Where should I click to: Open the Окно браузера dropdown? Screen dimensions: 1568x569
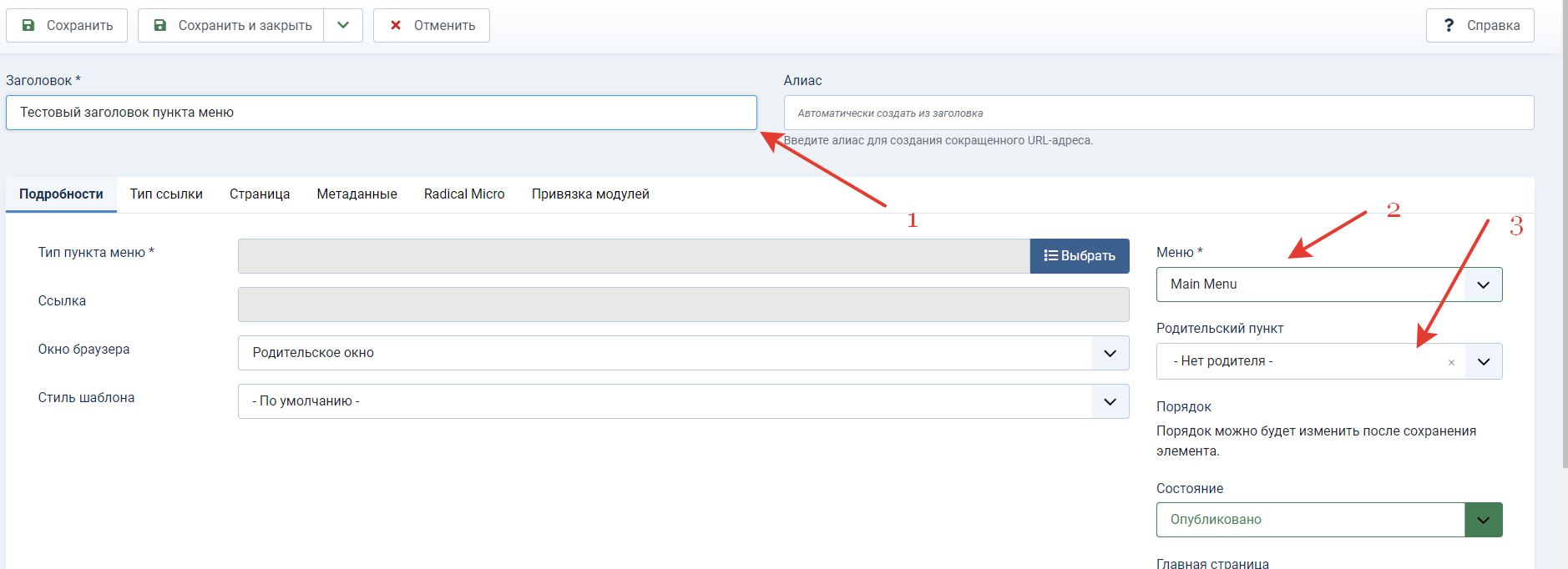684,353
